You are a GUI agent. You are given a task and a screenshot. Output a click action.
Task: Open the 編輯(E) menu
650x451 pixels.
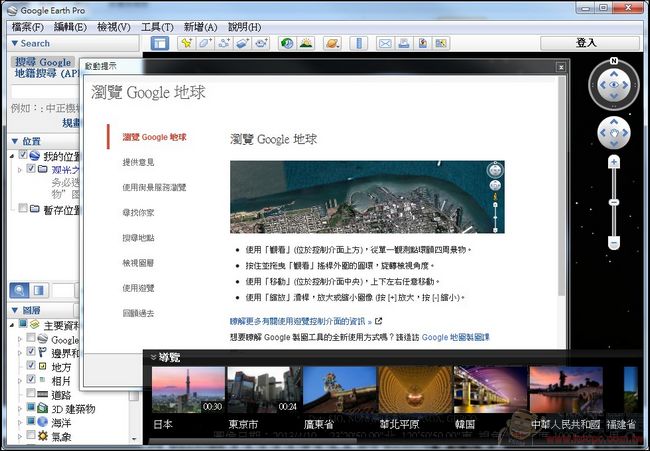tap(70, 27)
